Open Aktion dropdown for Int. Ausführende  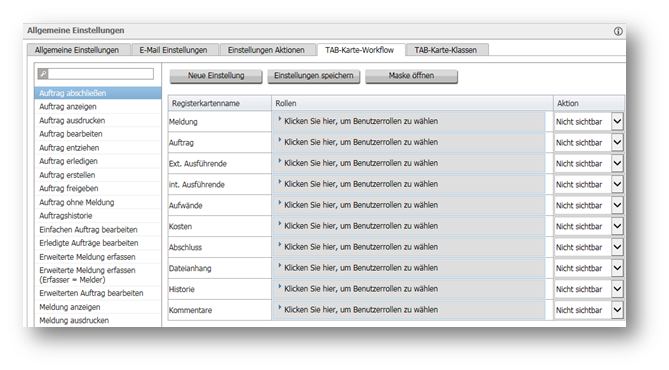(x=617, y=184)
